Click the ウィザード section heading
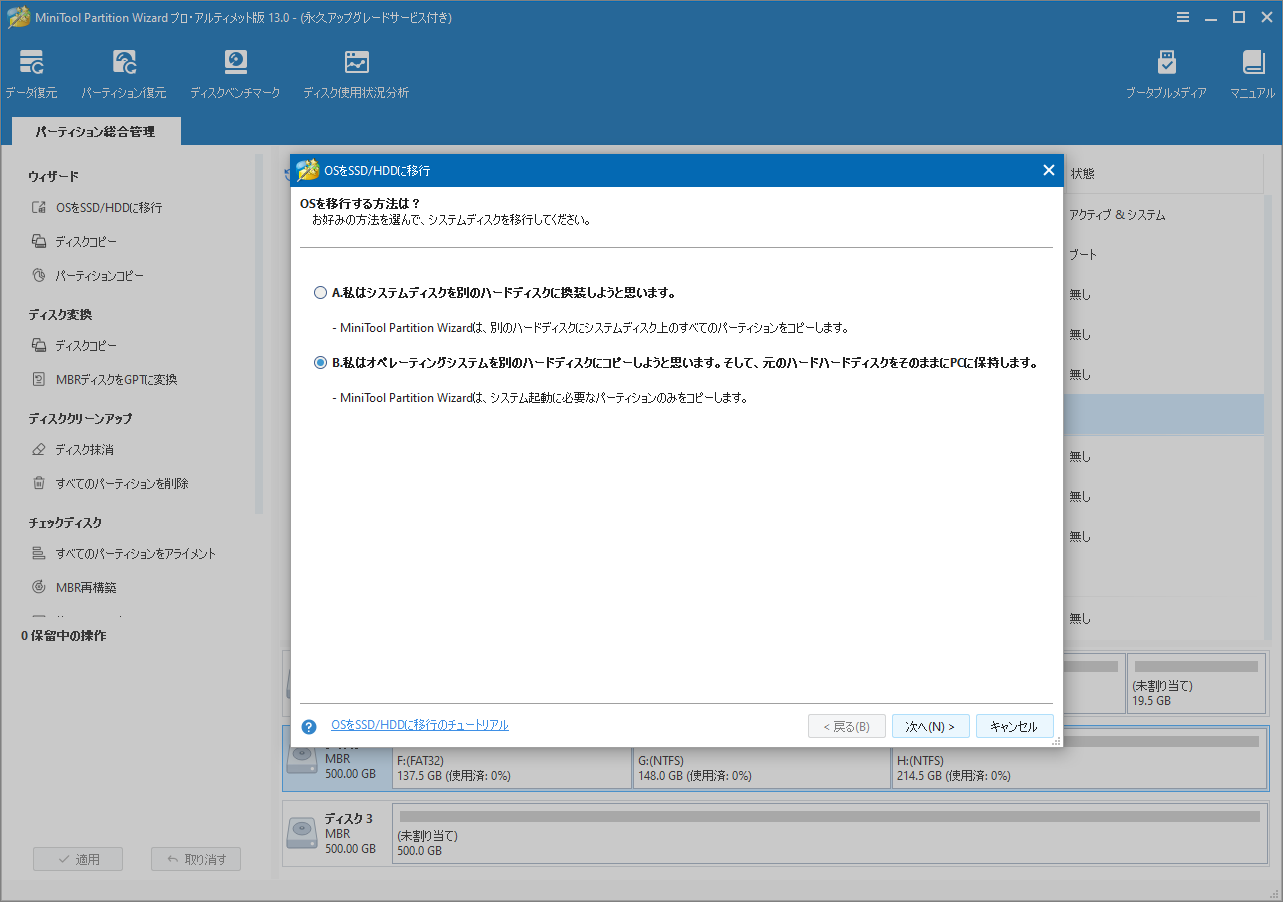This screenshot has height=902, width=1283. tap(53, 176)
